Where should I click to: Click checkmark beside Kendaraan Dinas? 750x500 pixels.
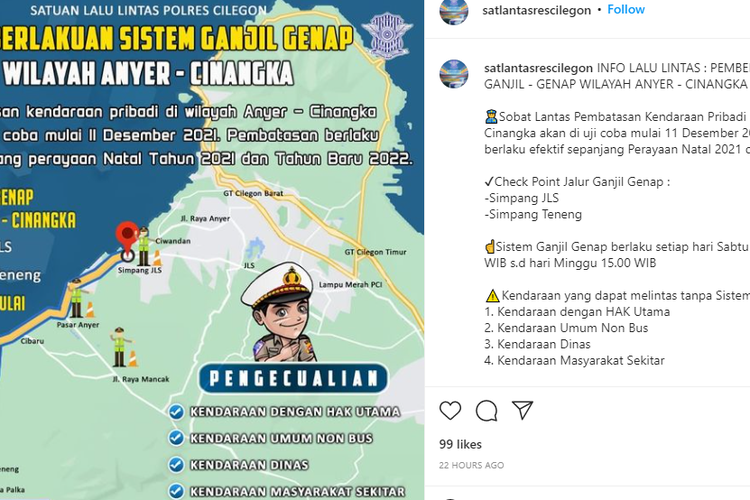[176, 465]
